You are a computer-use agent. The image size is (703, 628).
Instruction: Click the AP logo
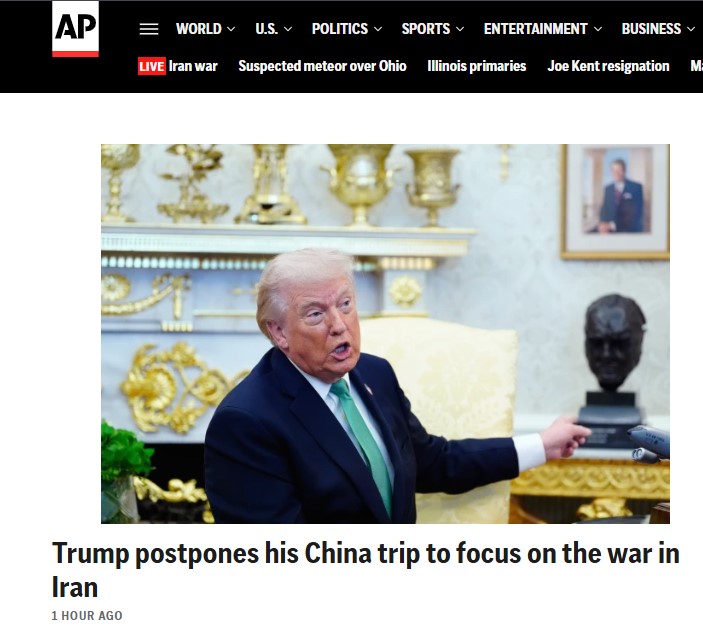[x=75, y=29]
